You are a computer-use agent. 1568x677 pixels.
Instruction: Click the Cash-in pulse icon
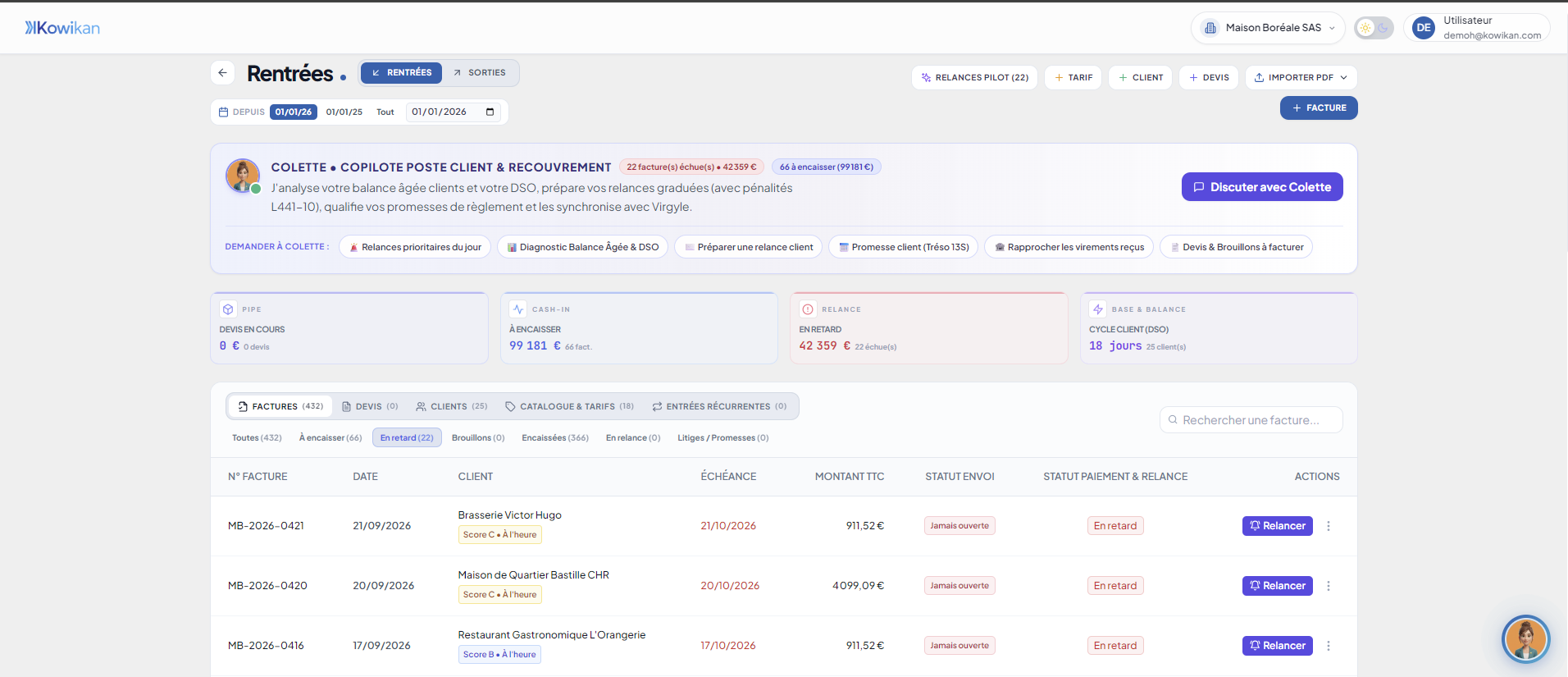click(x=518, y=309)
